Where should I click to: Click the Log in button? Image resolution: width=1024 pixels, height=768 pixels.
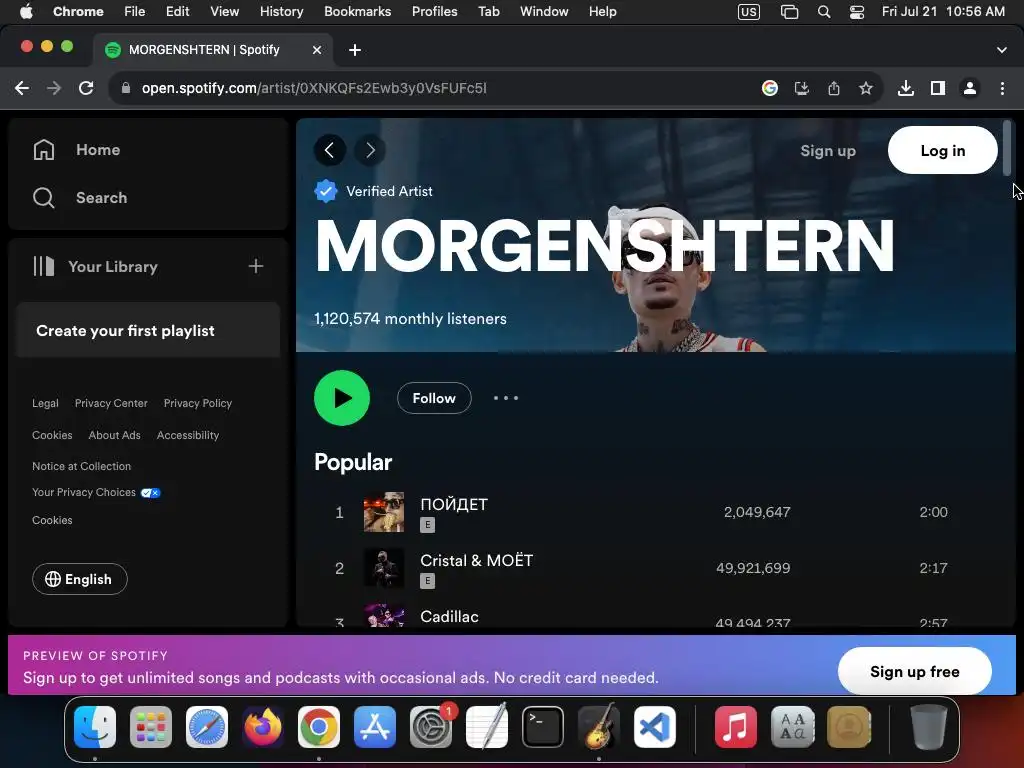(942, 150)
